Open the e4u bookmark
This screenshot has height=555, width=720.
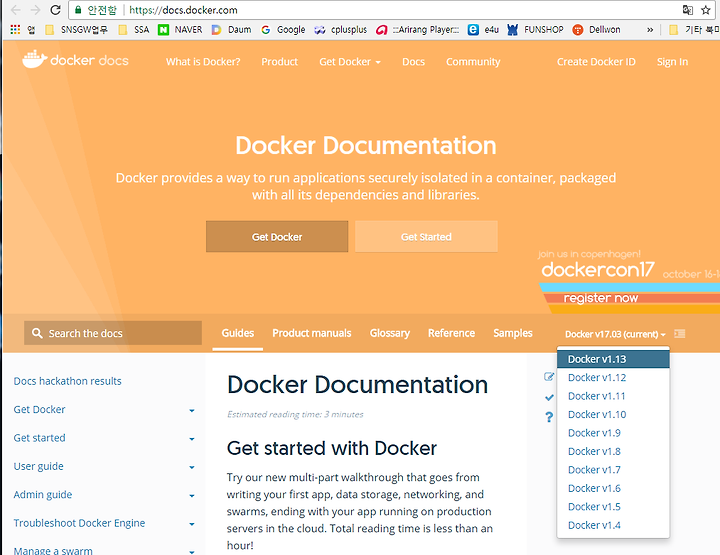point(483,29)
